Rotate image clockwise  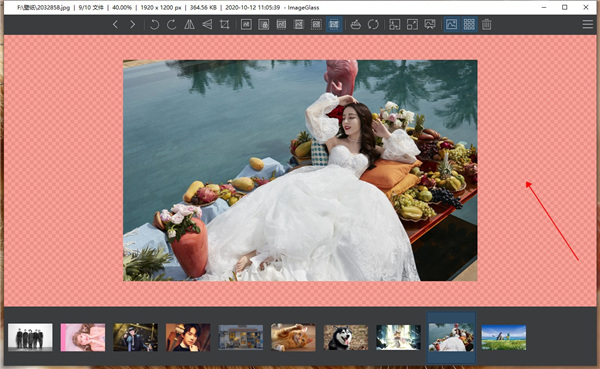pyautogui.click(x=171, y=24)
